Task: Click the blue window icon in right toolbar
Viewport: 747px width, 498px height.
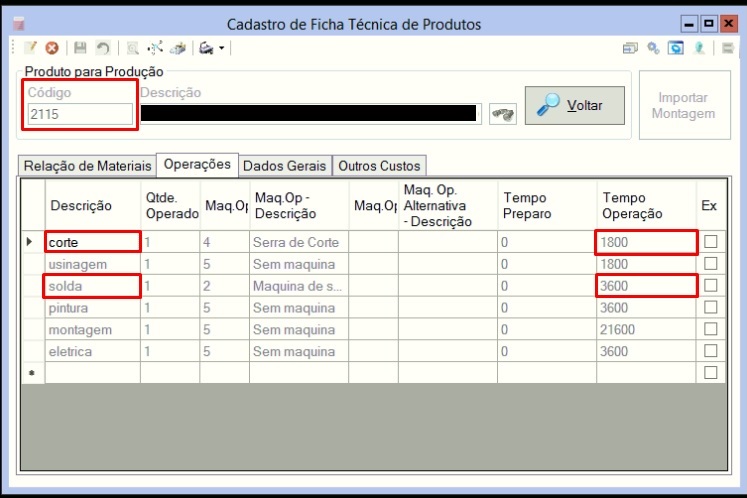Action: pos(676,48)
